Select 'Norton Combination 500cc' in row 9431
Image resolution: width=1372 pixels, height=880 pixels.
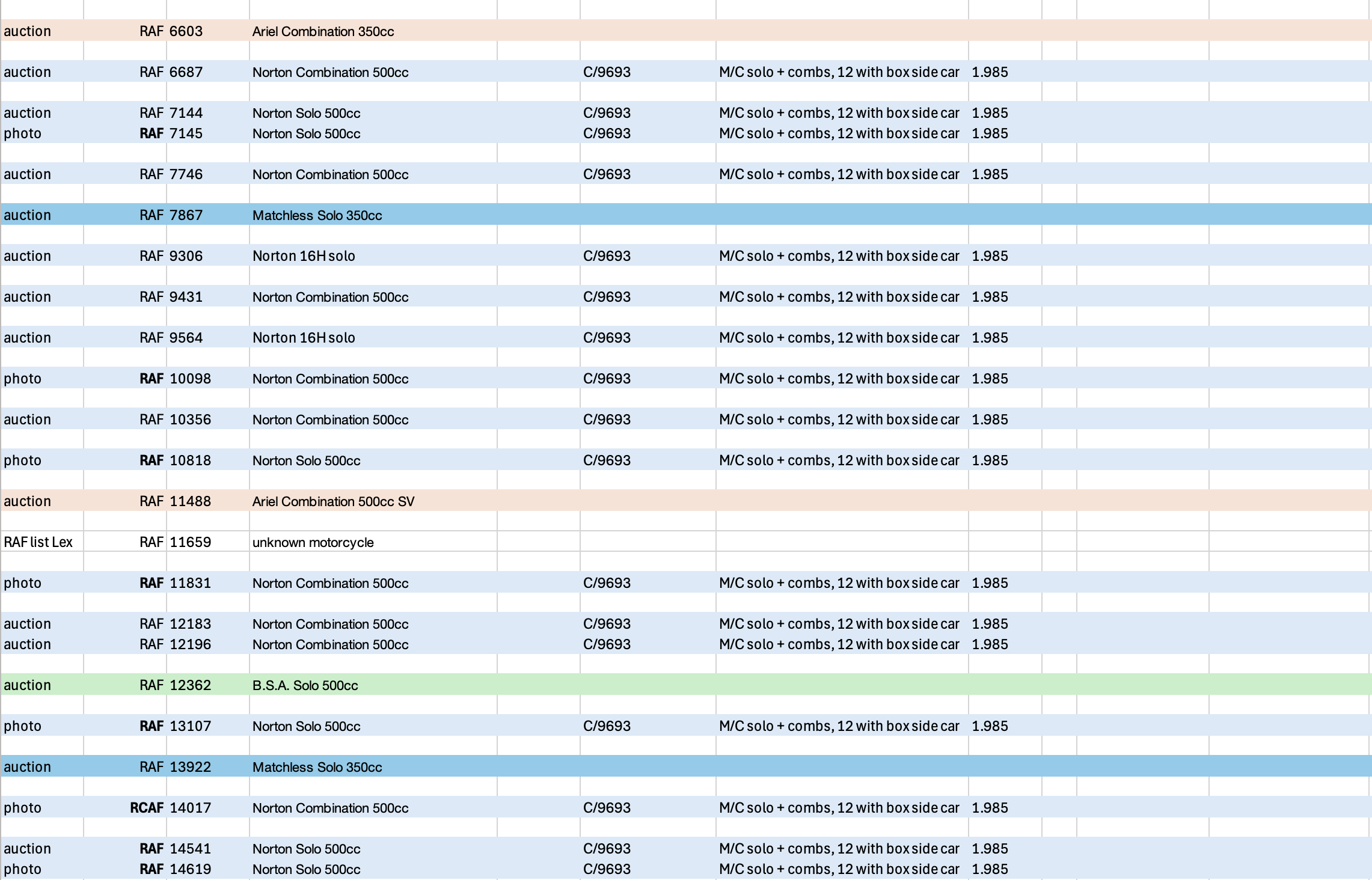[373, 296]
